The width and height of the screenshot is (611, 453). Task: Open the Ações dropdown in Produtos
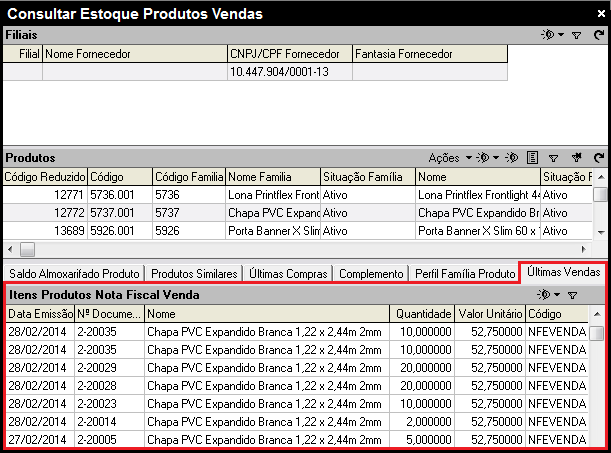450,158
